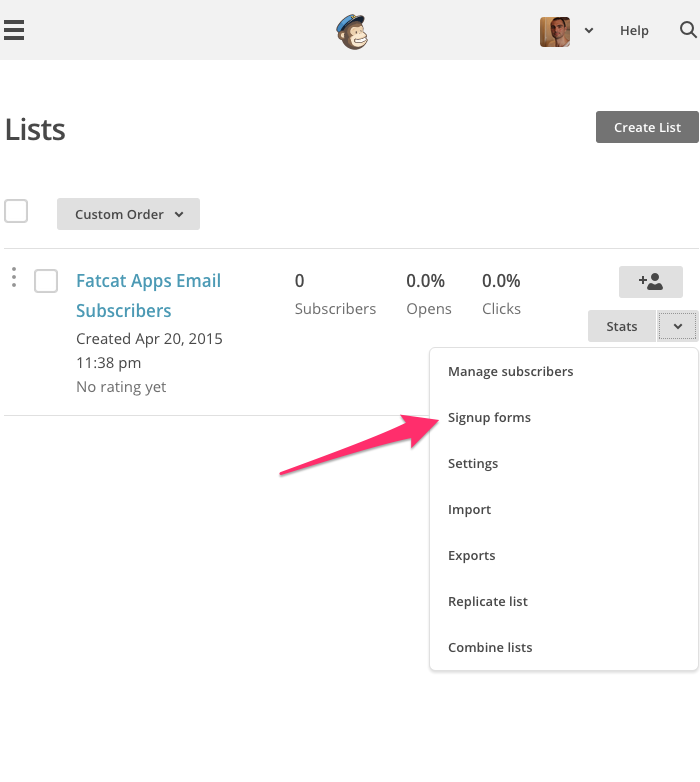Toggle the select-all lists checkbox
The width and height of the screenshot is (700, 782).
point(16,211)
